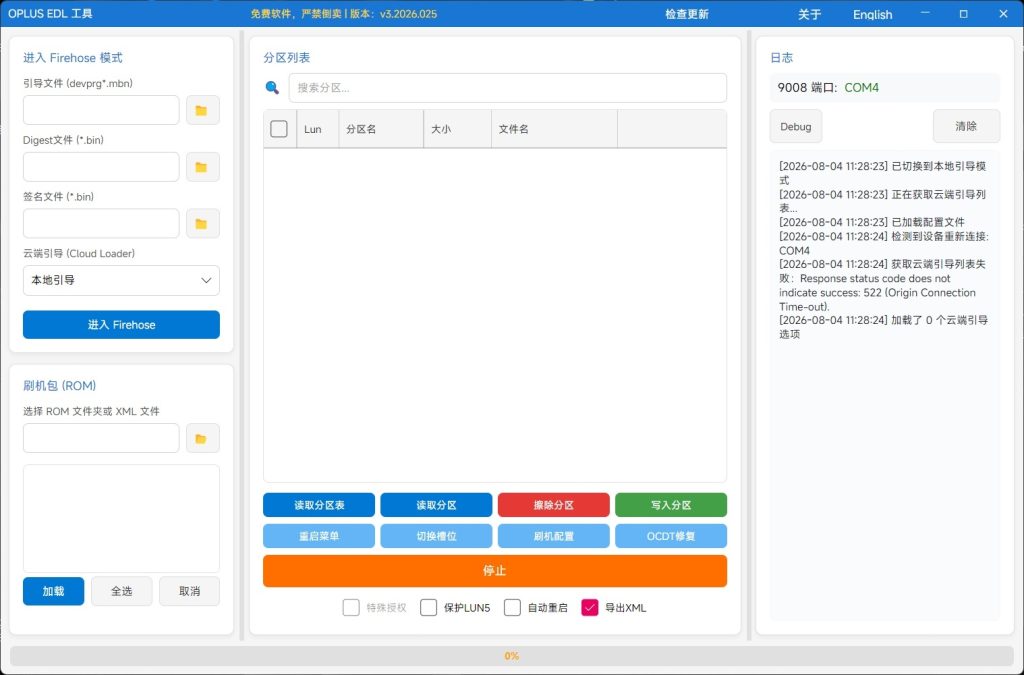Sort by the Lun column header
Viewport: 1024px width, 675px height.
coord(317,129)
